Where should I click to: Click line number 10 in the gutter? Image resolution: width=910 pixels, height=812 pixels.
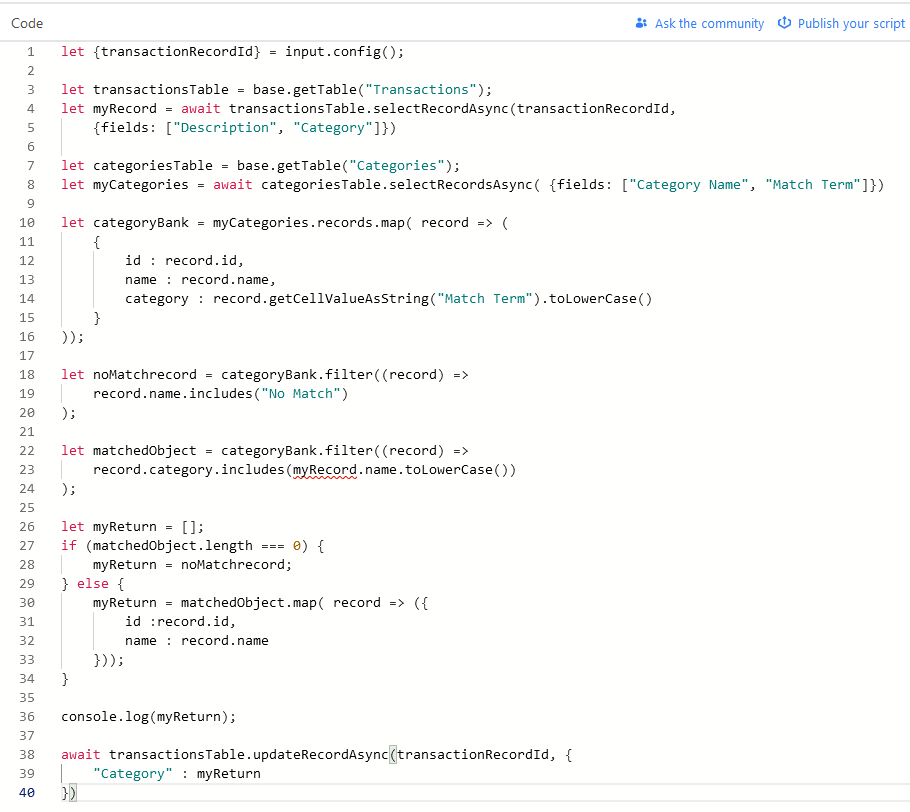click(27, 223)
